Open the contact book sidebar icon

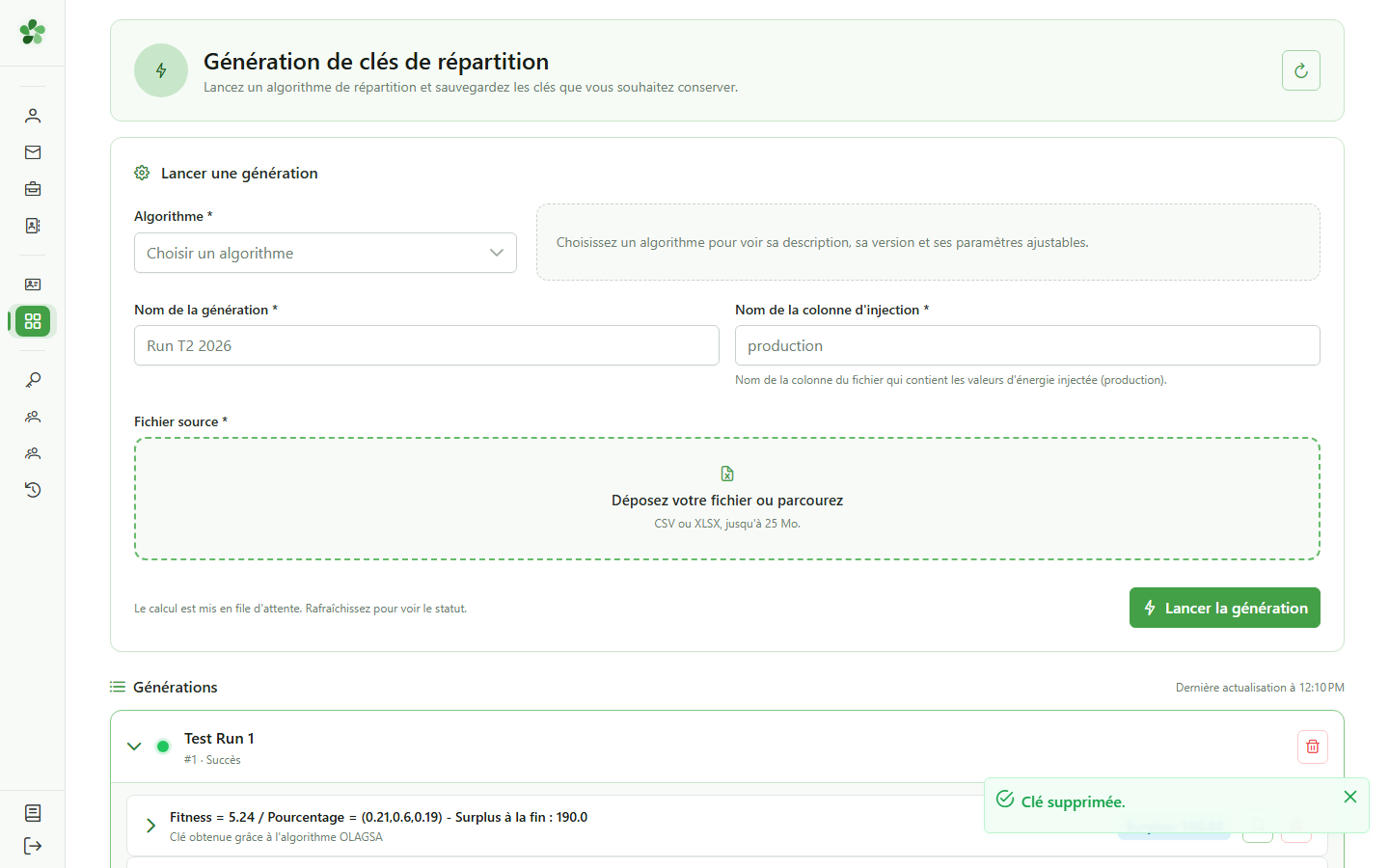click(33, 226)
